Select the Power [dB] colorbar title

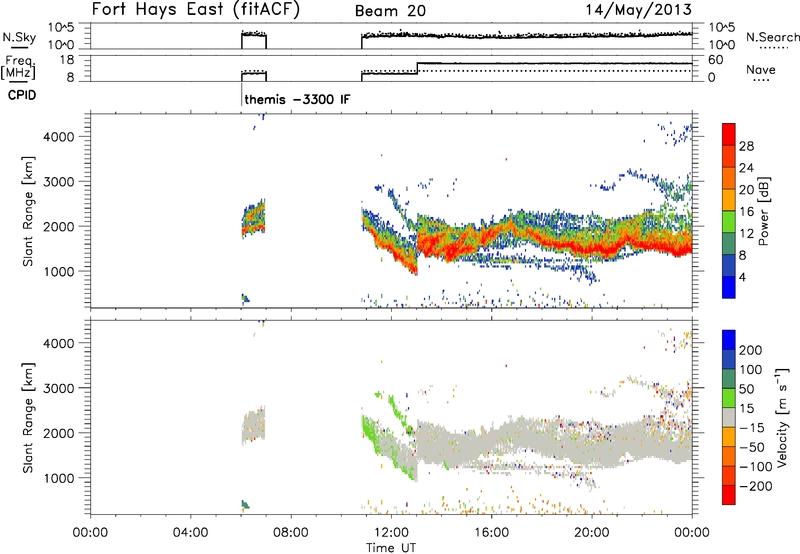[x=764, y=211]
